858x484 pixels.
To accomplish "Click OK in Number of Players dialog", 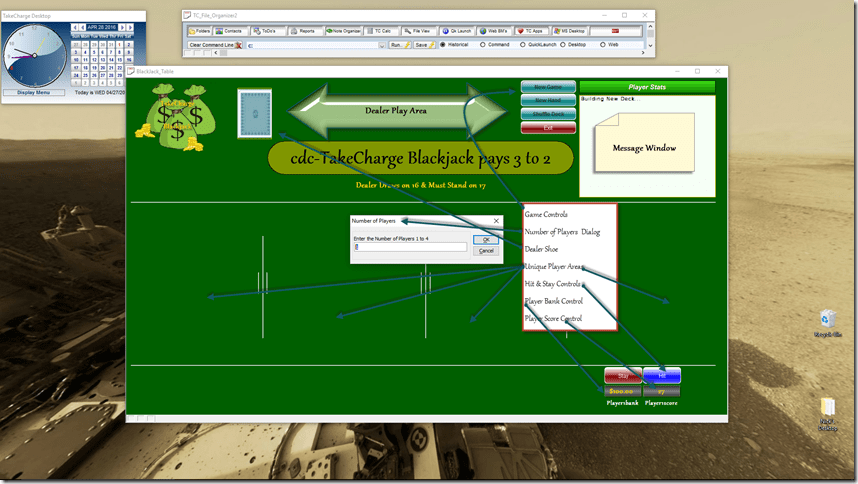I will coord(486,240).
